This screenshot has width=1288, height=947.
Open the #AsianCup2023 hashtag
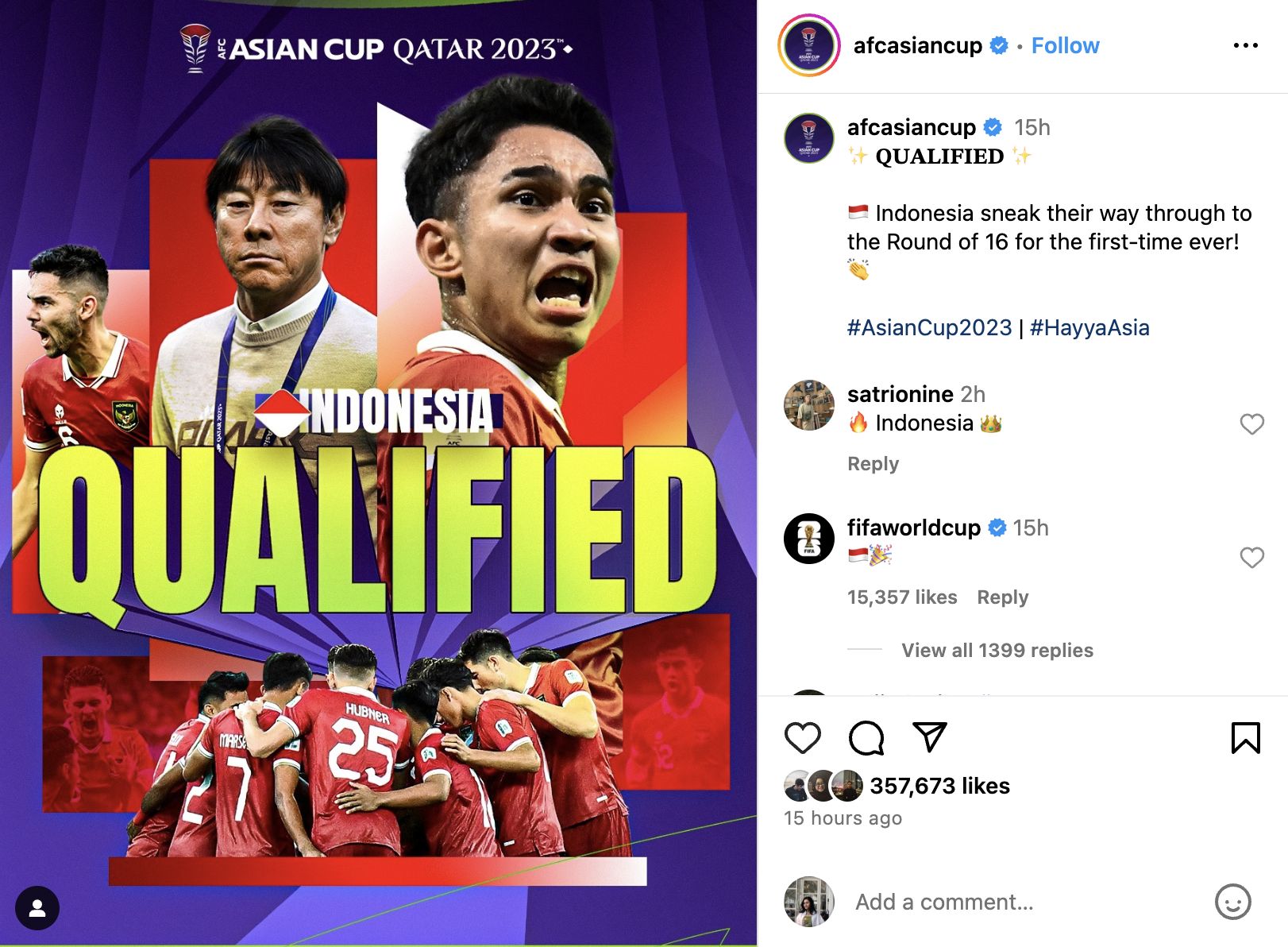point(929,327)
